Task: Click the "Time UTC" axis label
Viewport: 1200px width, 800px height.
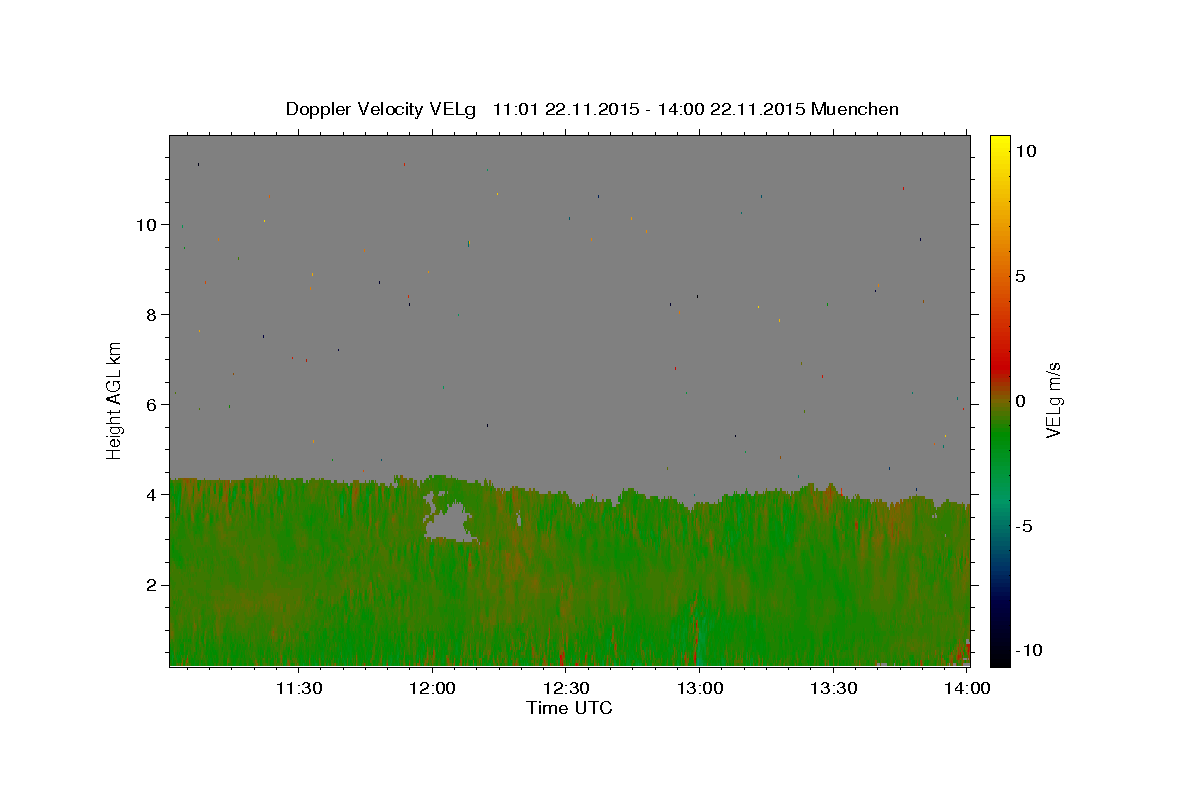Action: pos(569,708)
